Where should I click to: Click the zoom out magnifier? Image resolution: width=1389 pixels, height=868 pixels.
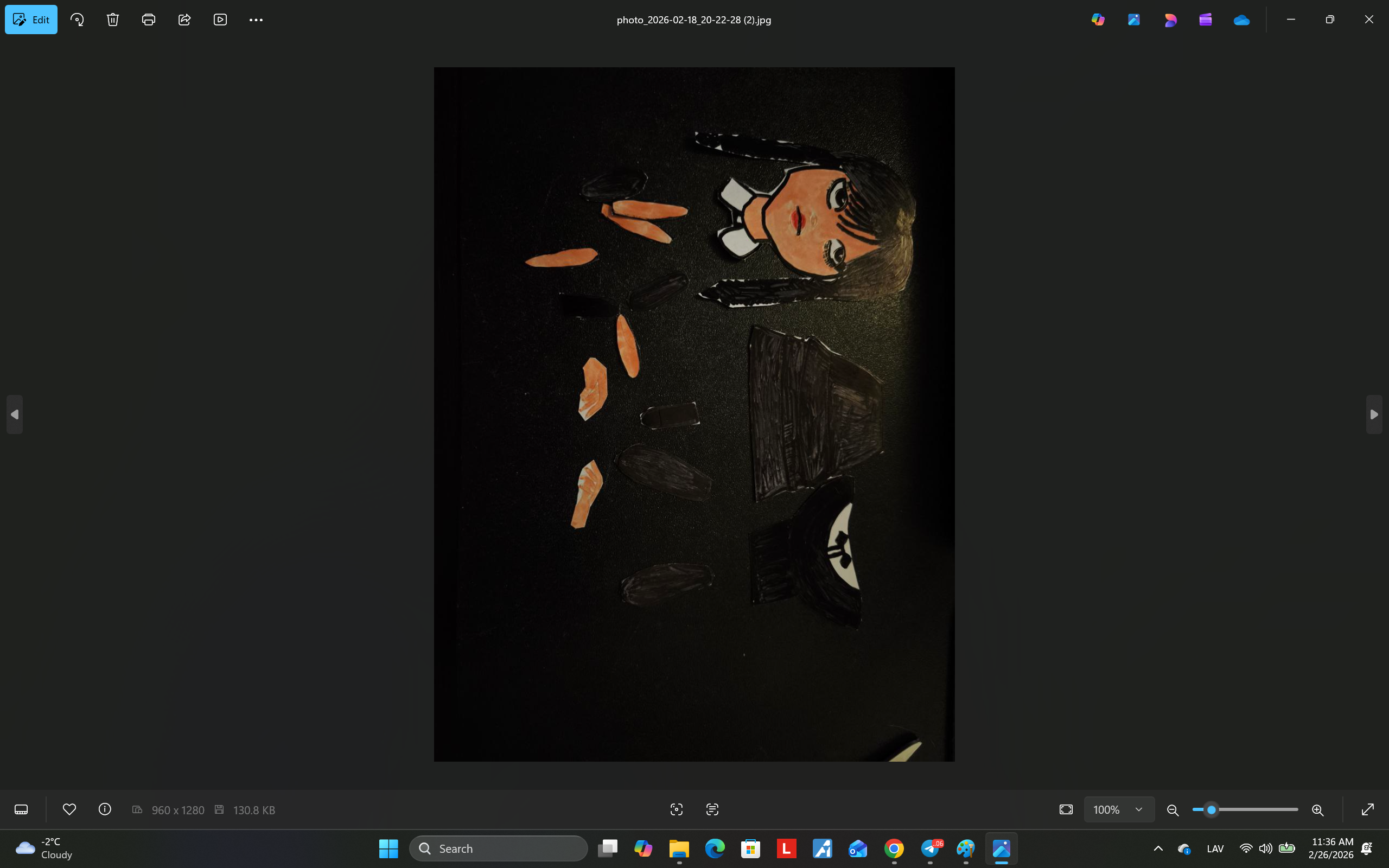1173,810
